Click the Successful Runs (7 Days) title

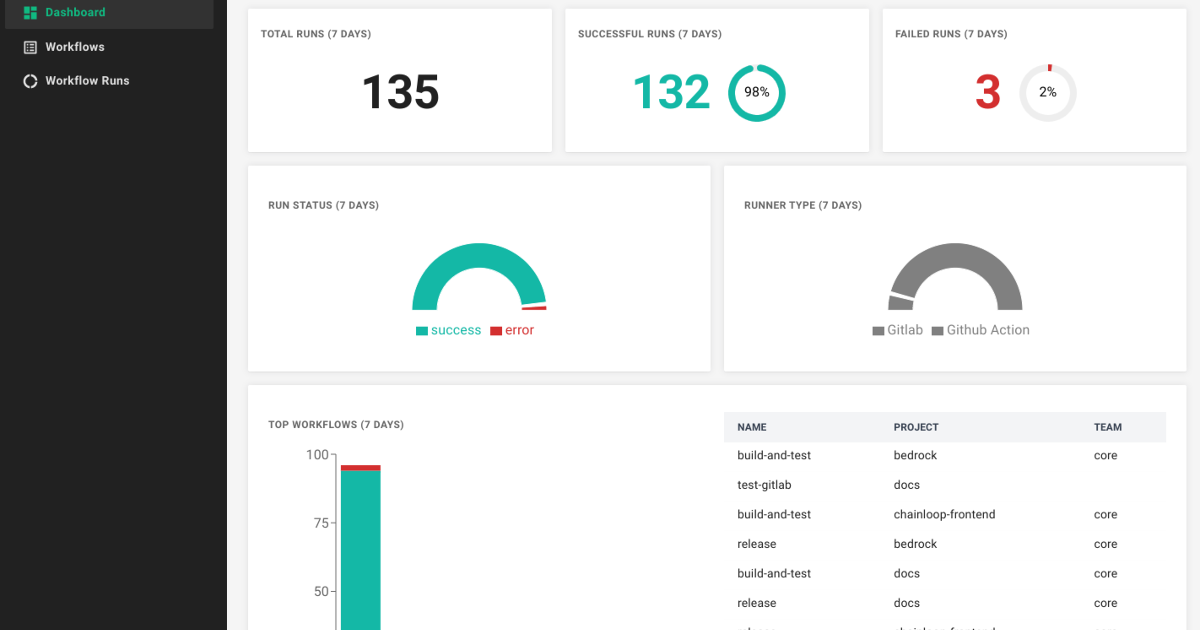(650, 34)
